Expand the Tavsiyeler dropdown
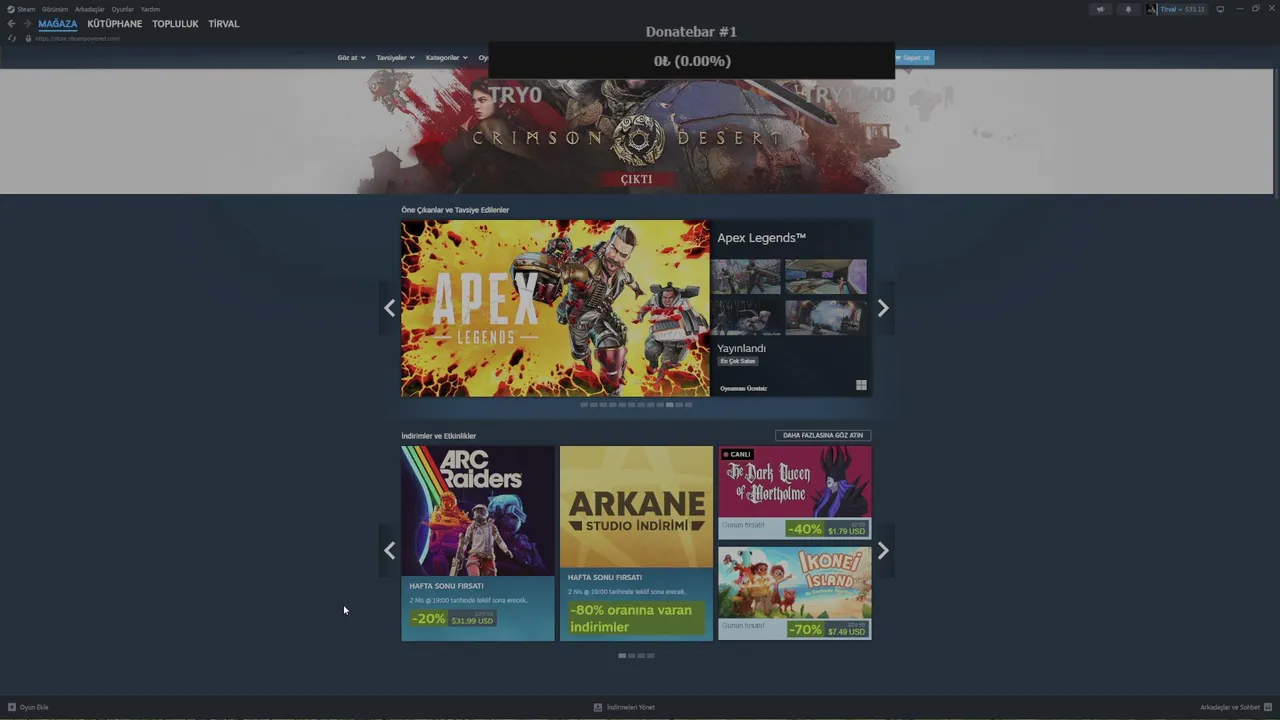 click(x=395, y=58)
